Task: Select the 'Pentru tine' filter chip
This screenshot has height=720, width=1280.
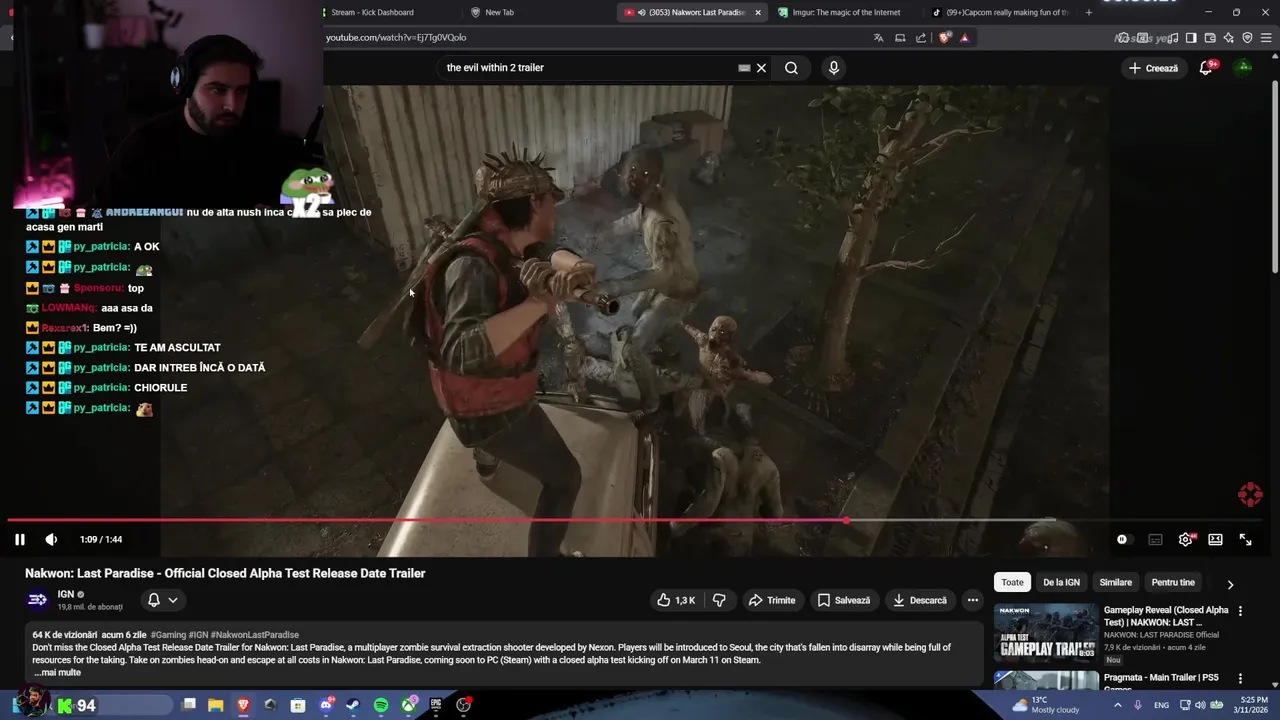Action: 1173,582
